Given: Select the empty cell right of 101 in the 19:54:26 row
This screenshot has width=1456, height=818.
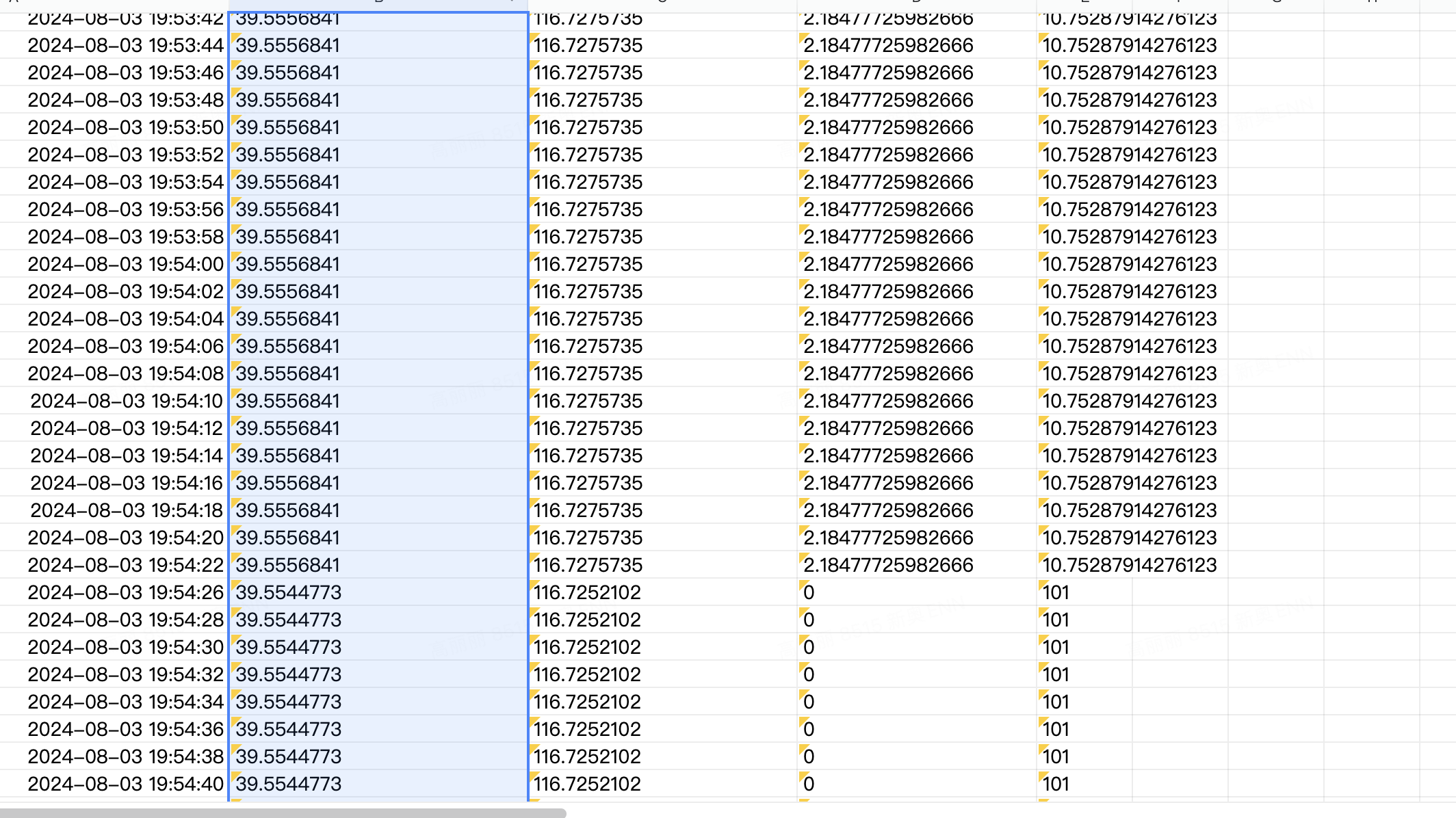Looking at the screenshot, I should (1180, 592).
